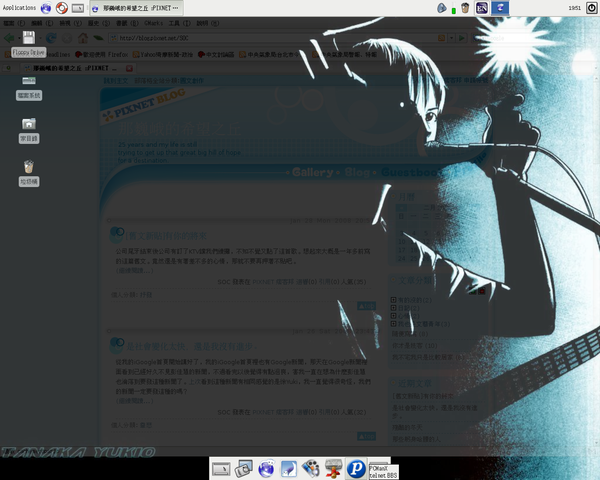Open the 中文討論區 bookmark
Screen dimensions: 600x480
[215, 54]
